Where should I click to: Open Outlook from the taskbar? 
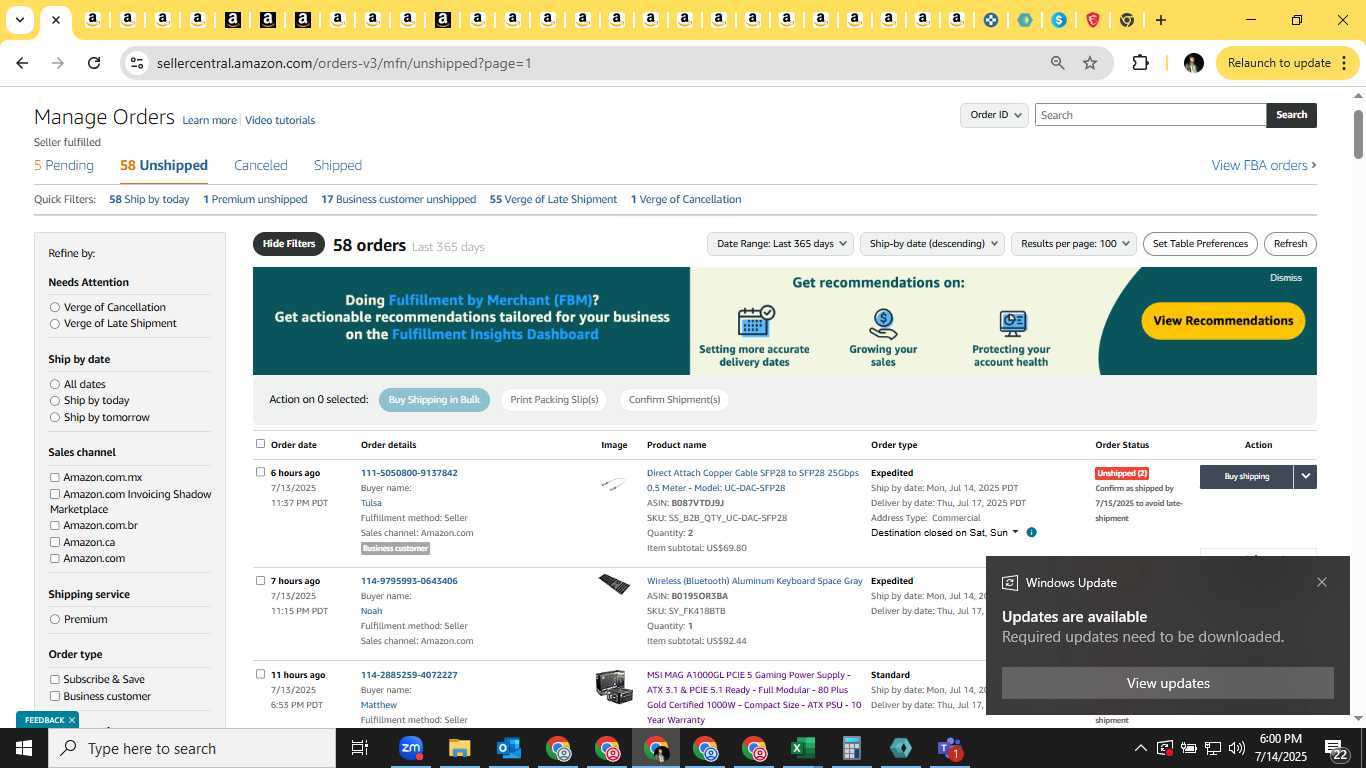[x=508, y=748]
